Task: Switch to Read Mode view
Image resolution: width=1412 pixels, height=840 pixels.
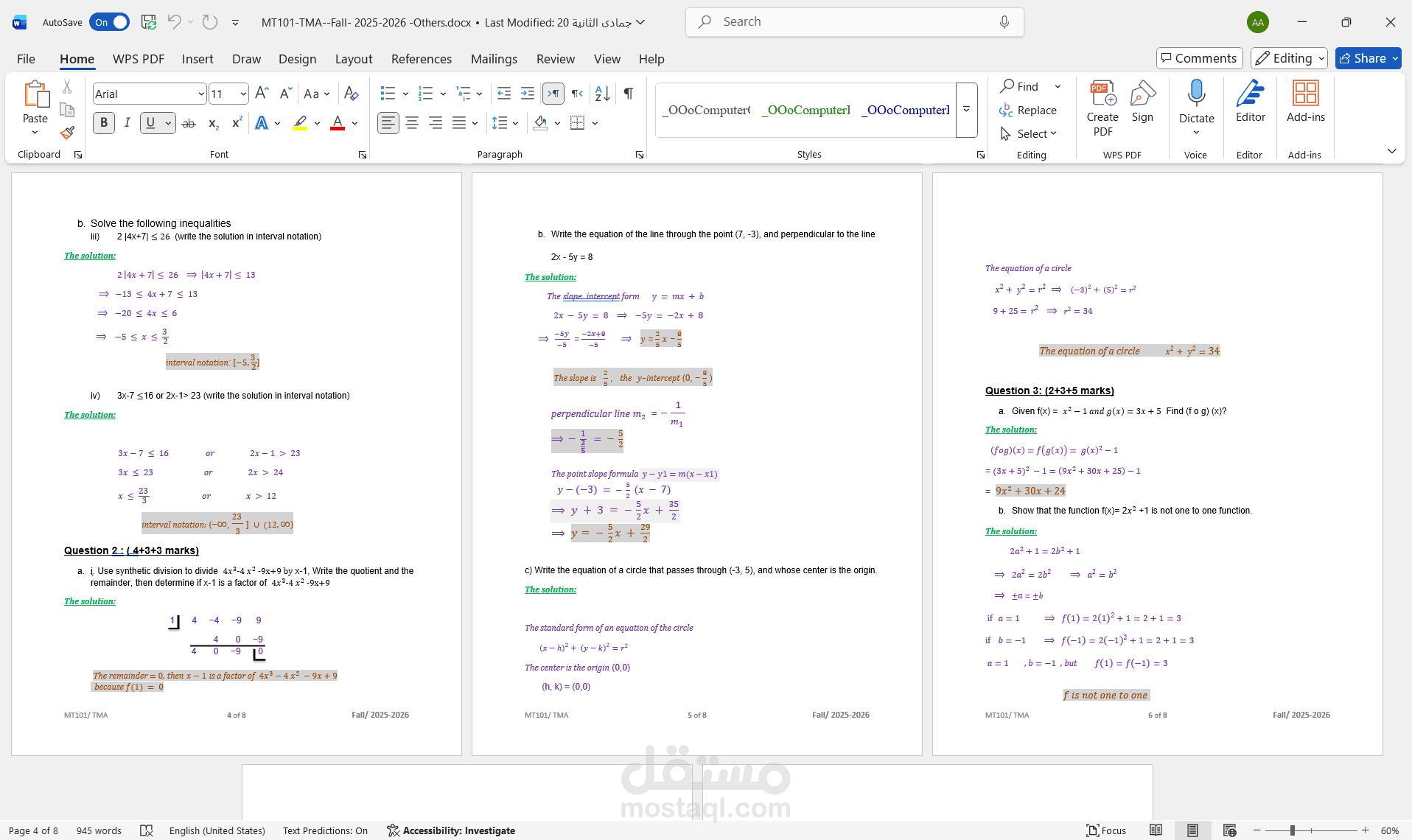Action: pyautogui.click(x=1156, y=830)
